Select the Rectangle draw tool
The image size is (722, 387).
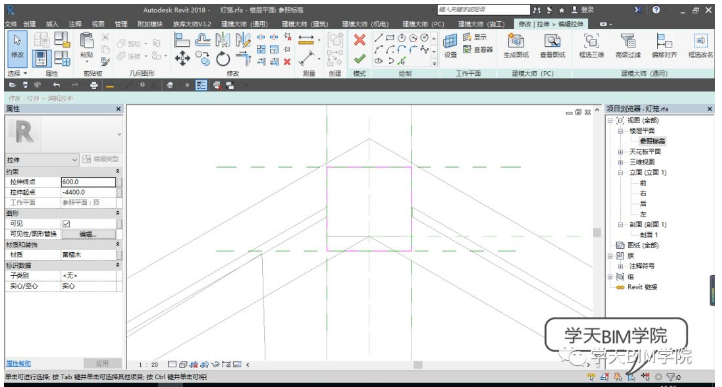point(390,38)
